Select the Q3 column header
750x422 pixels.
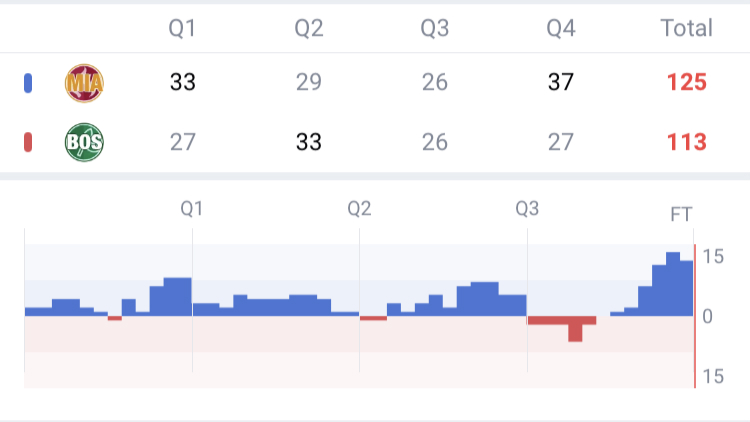[x=434, y=28]
